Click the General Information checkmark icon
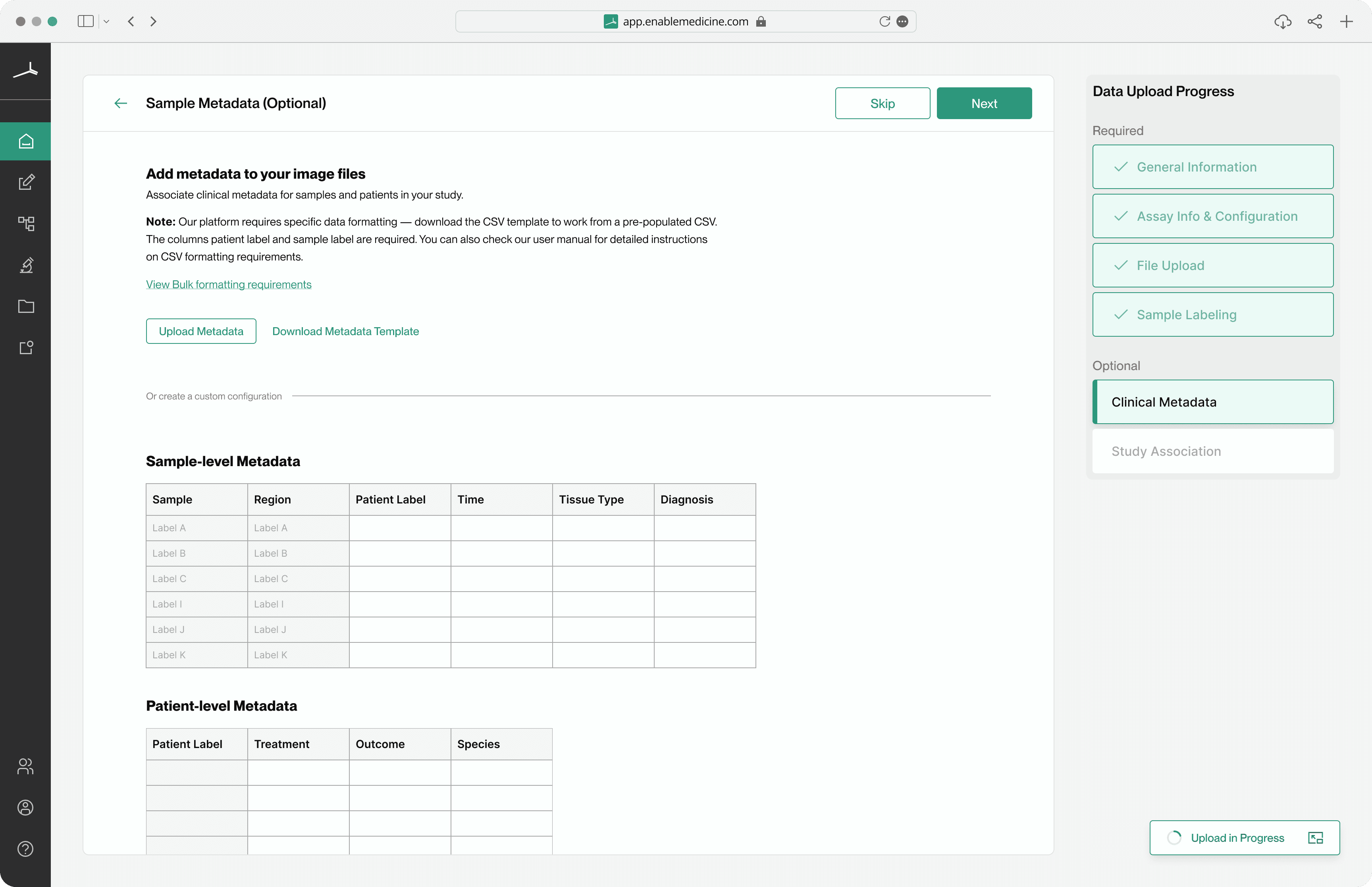1372x887 pixels. 1120,166
